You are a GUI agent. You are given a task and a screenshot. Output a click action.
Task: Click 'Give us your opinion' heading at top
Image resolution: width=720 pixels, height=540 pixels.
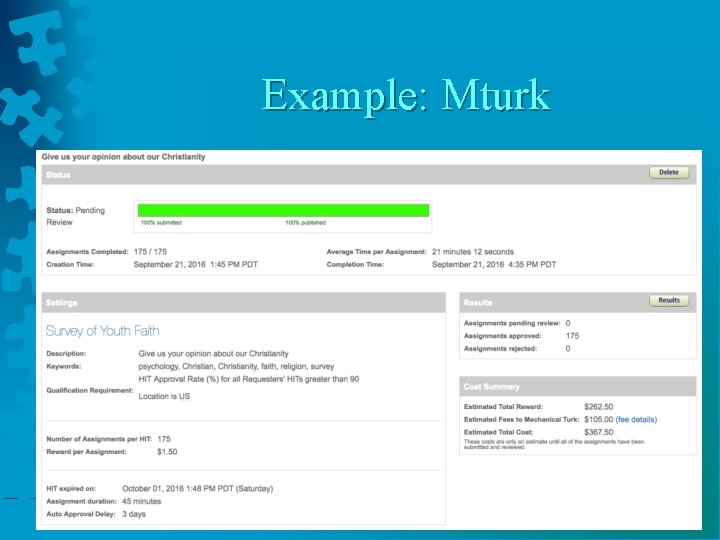point(124,157)
